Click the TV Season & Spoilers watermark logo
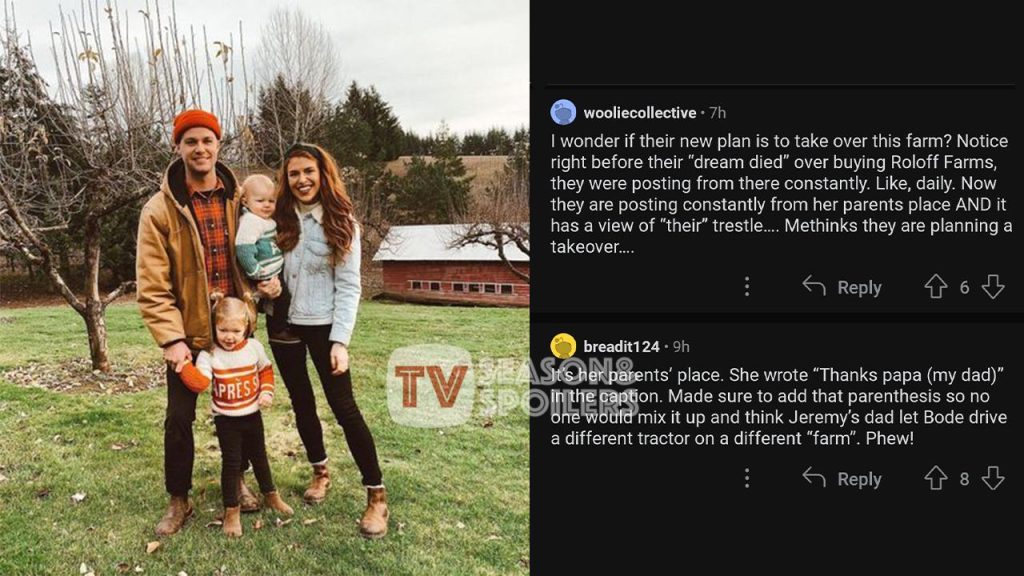This screenshot has height=576, width=1024. point(432,386)
